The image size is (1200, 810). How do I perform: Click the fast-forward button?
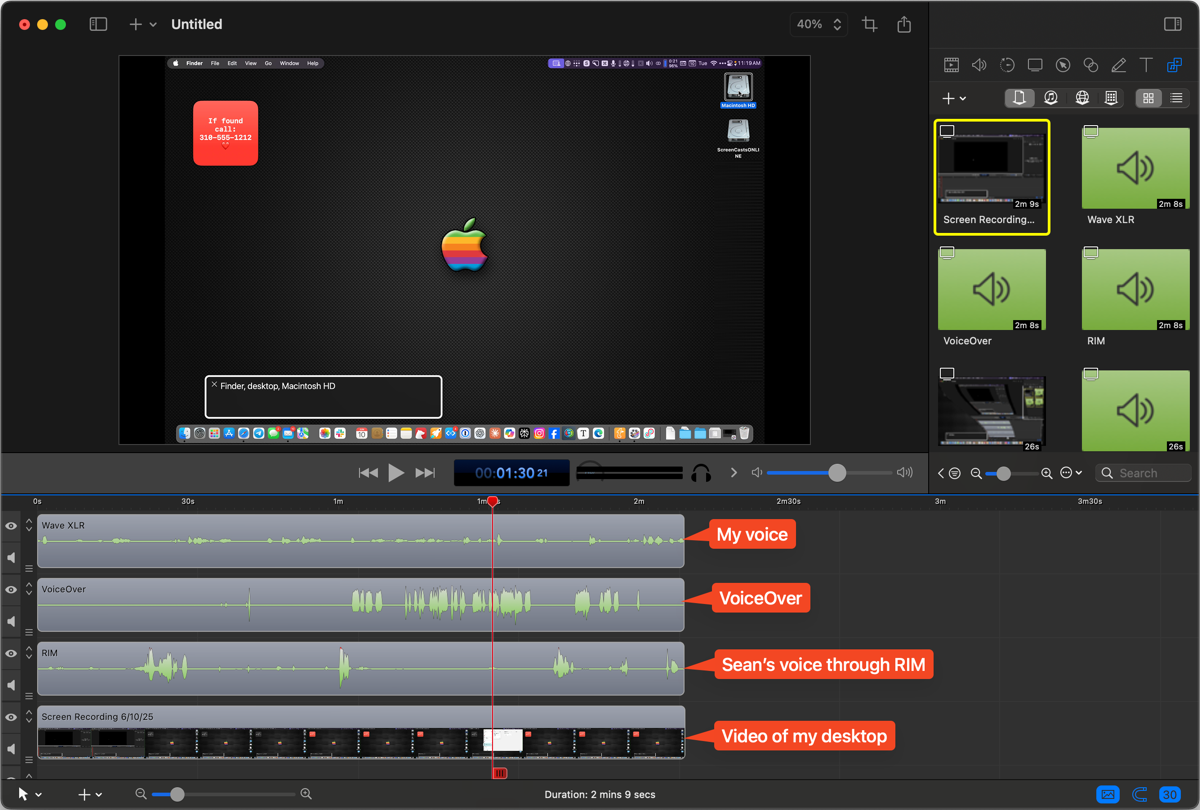[425, 473]
